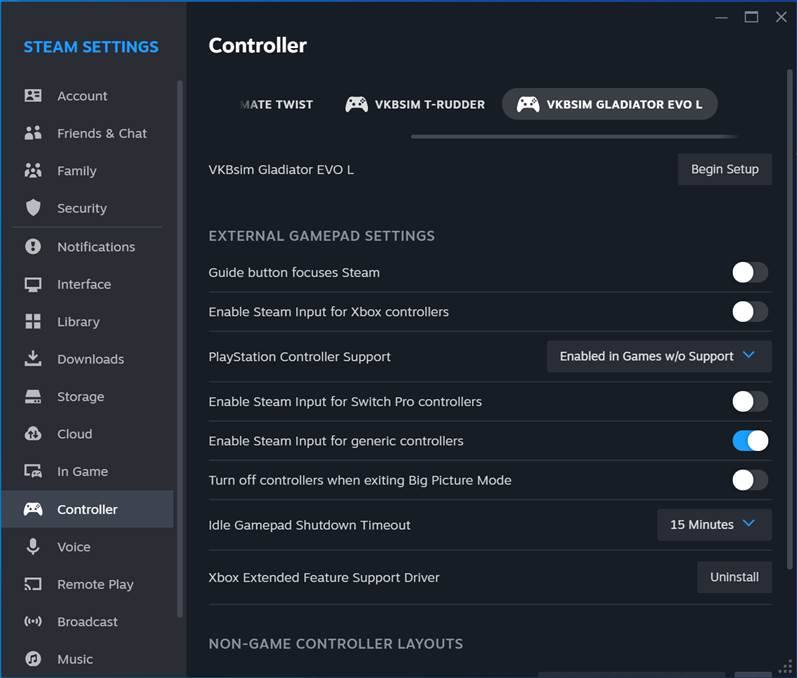797x678 pixels.
Task: Open Idle Gamepad Shutdown Timeout dropdown
Action: [x=714, y=525]
